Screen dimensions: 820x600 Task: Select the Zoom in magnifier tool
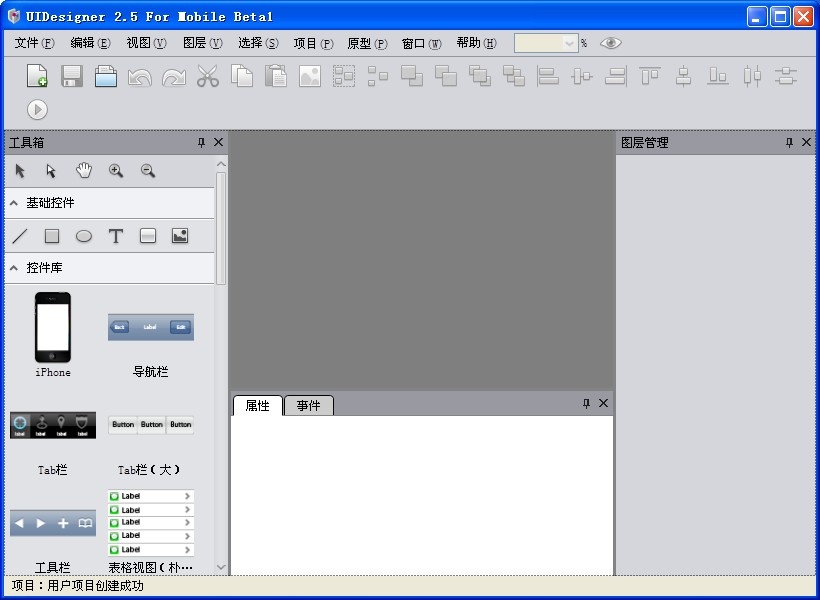[116, 171]
